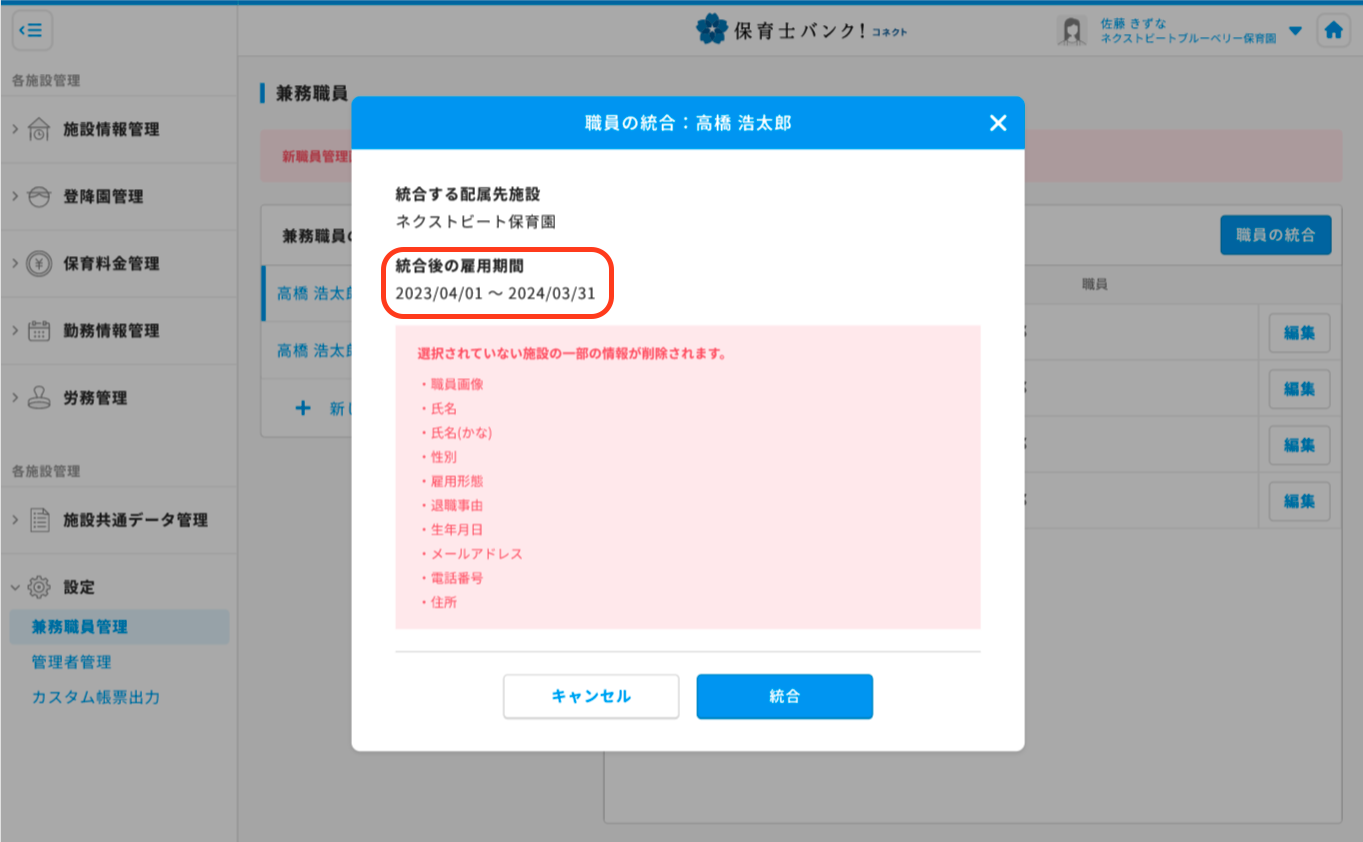
Task: Click the 登降園管理 hat icon
Action: coord(39,197)
